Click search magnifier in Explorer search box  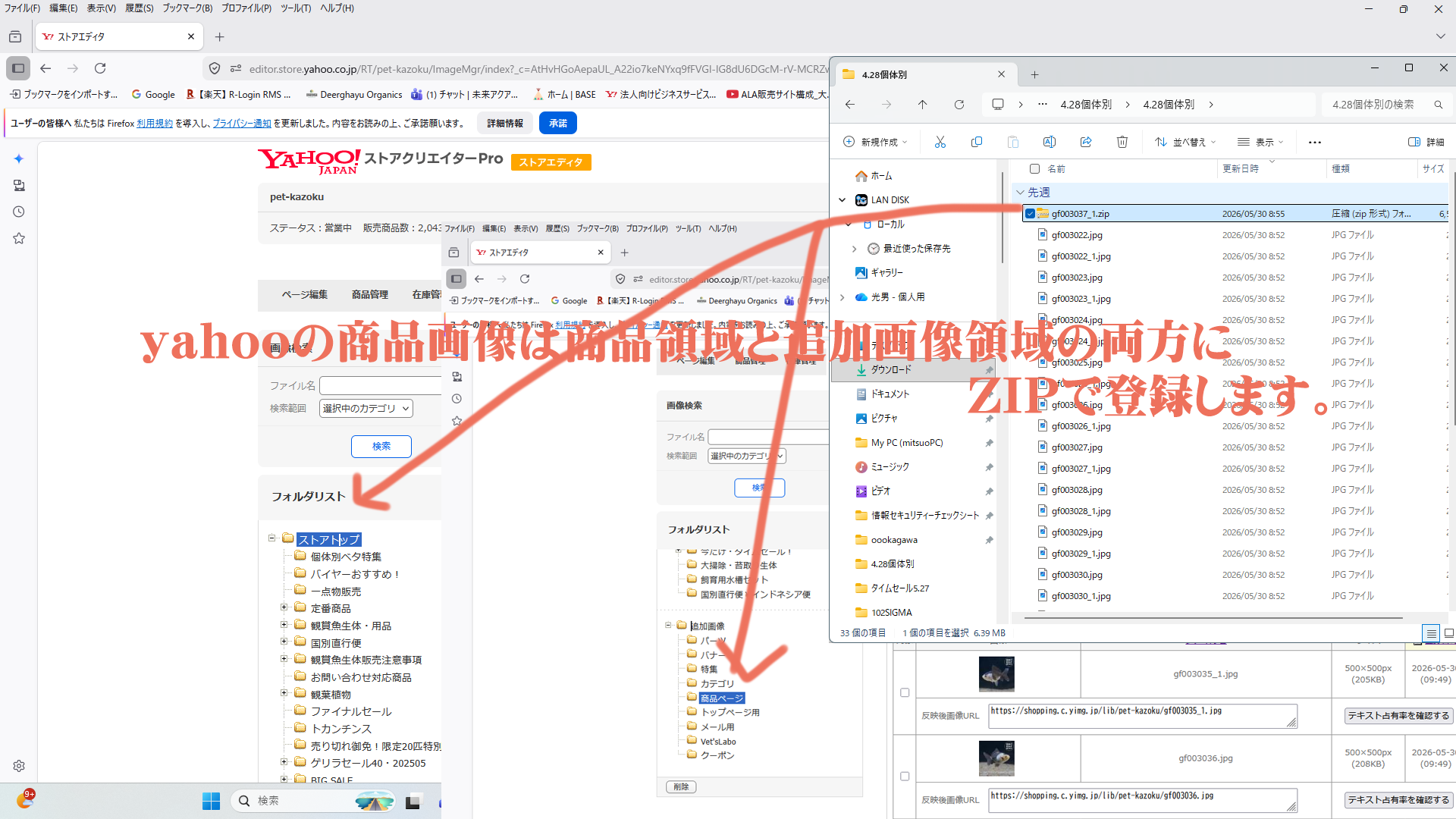pos(1438,105)
